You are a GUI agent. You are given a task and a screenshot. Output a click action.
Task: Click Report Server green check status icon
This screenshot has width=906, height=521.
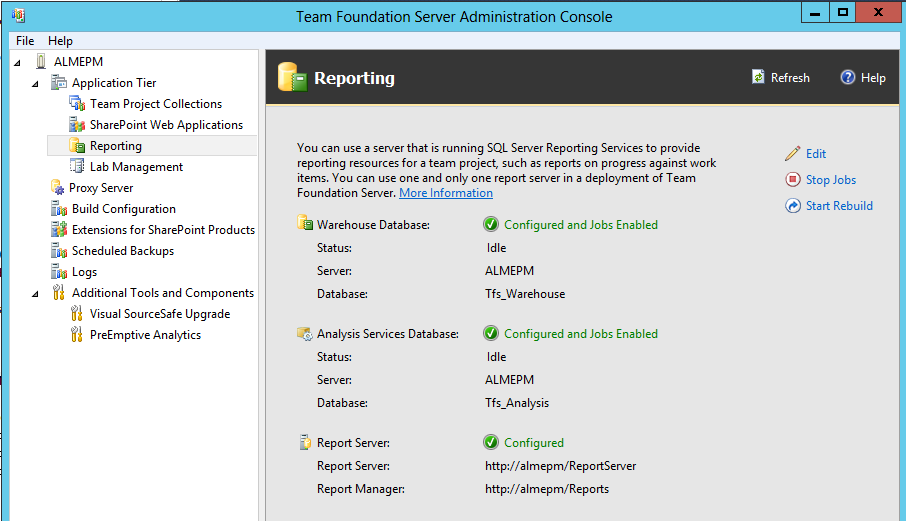click(491, 442)
